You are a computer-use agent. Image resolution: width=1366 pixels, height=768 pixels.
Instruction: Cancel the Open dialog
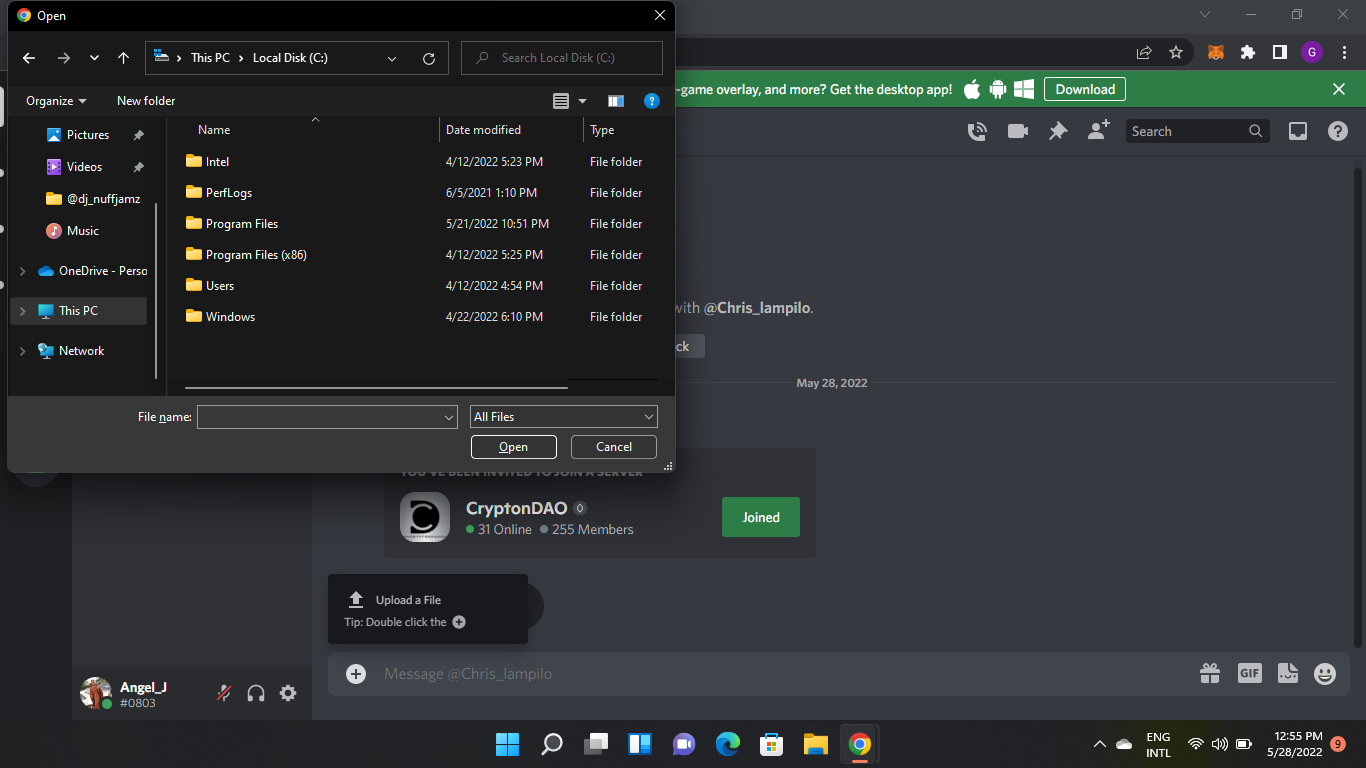pos(614,447)
